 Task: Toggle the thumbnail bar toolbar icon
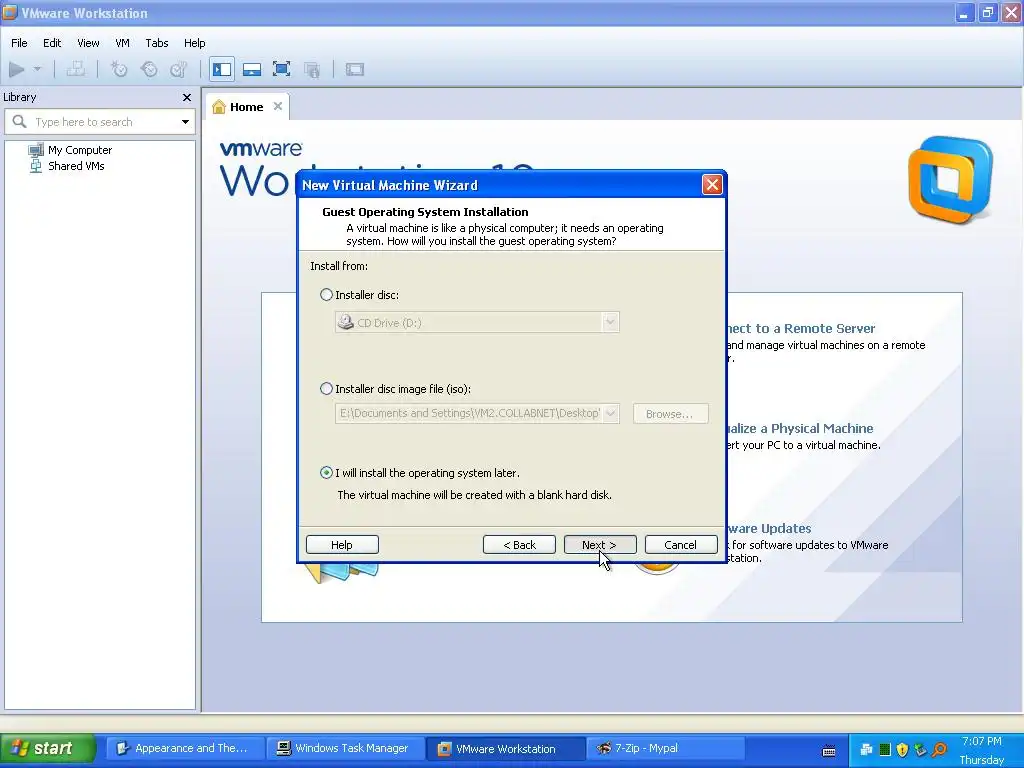(x=251, y=69)
